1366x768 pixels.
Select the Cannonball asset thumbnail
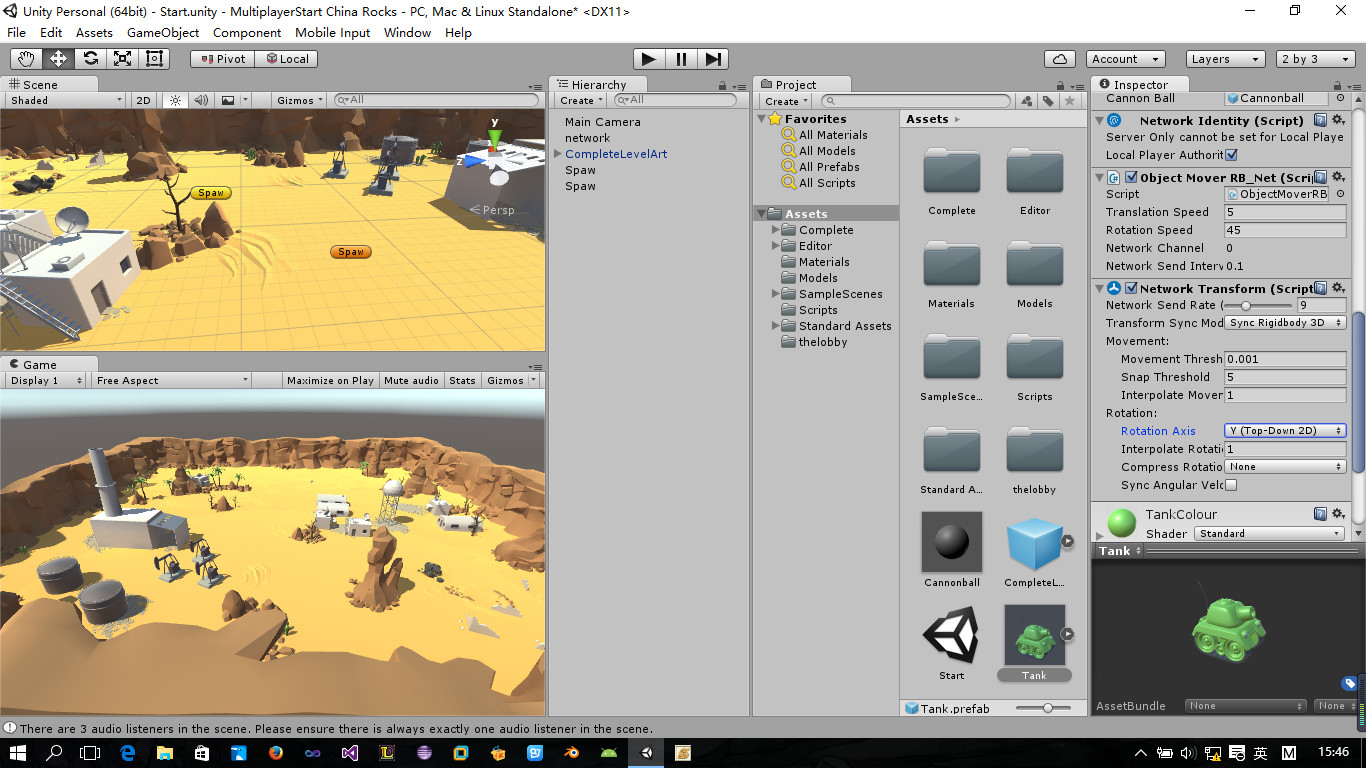pyautogui.click(x=952, y=543)
